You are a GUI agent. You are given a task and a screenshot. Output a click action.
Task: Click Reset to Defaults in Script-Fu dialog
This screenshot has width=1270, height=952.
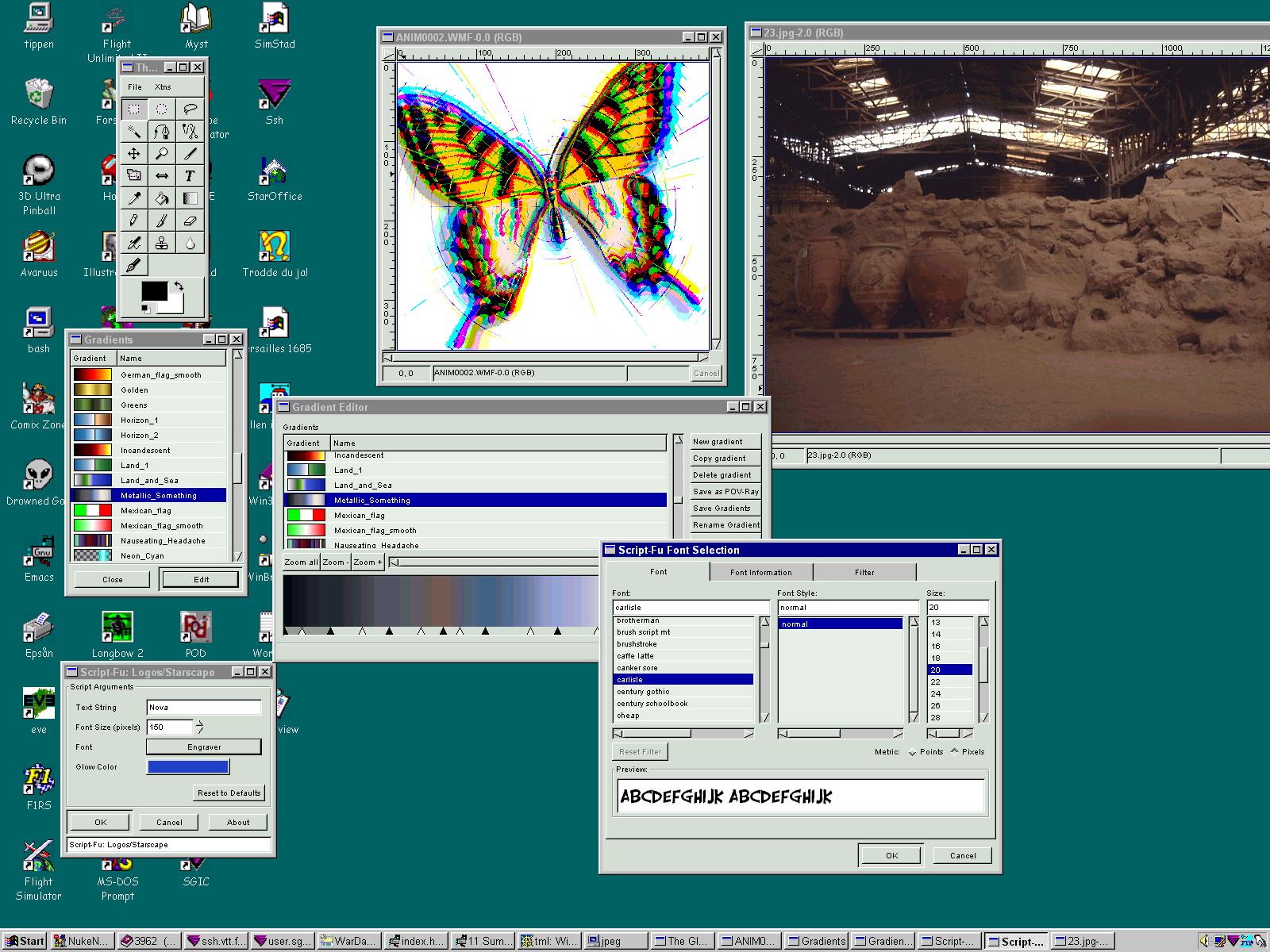point(229,793)
